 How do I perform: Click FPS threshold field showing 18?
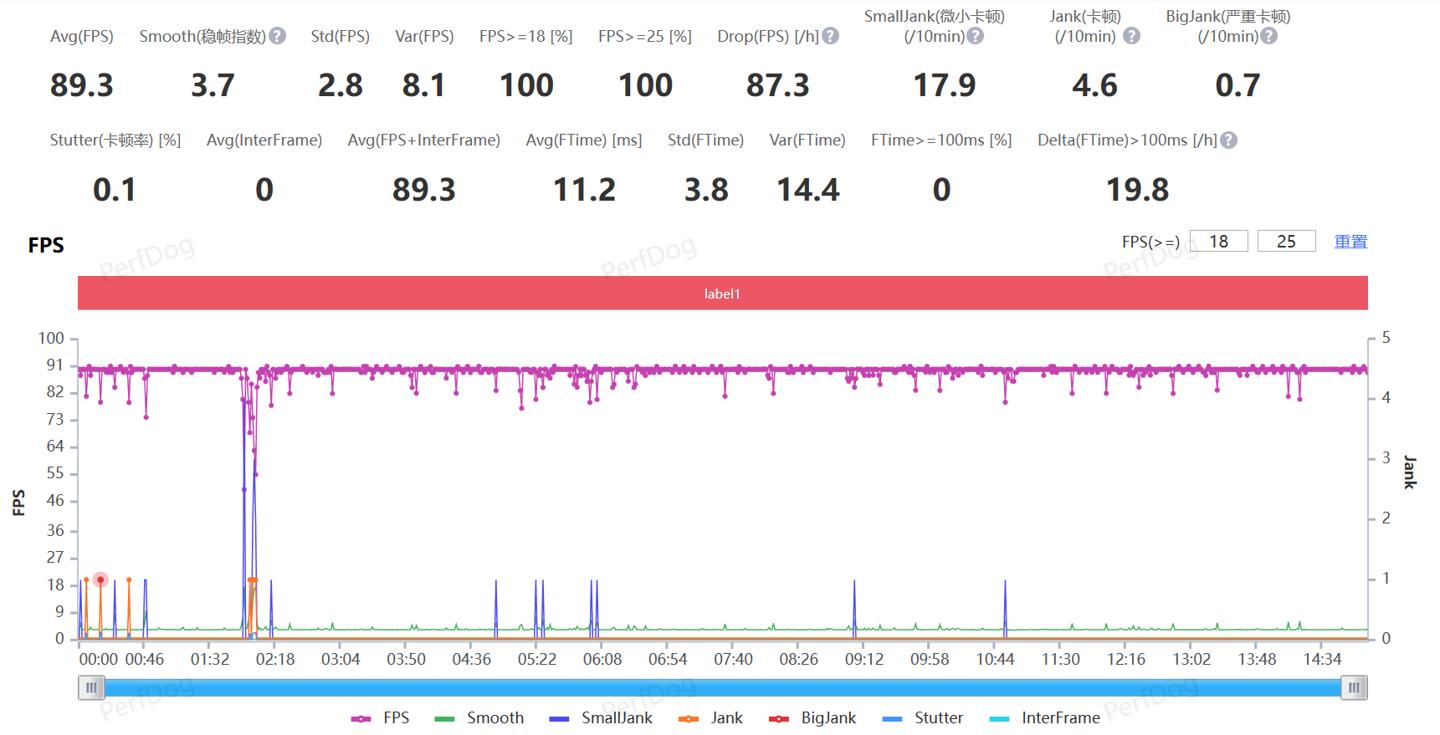[1218, 241]
